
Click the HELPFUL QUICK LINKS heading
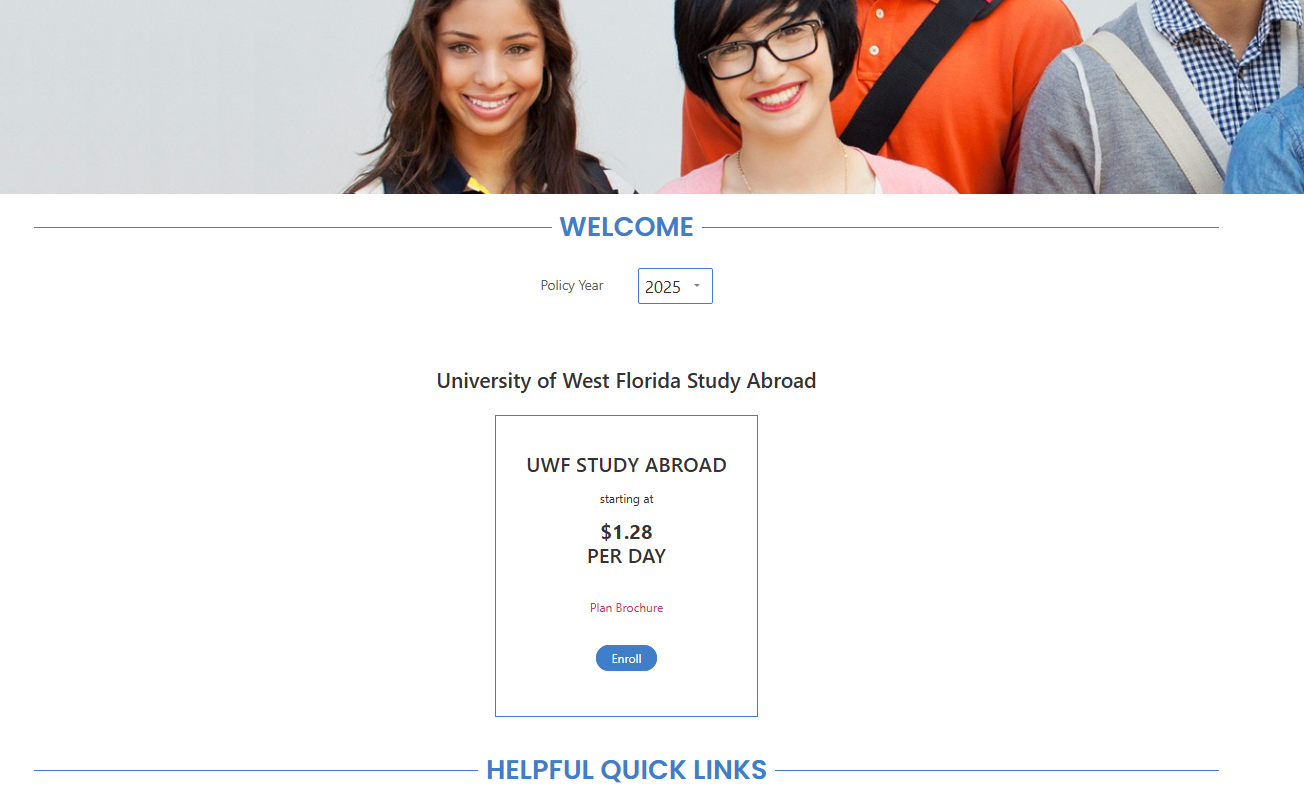pyautogui.click(x=626, y=770)
